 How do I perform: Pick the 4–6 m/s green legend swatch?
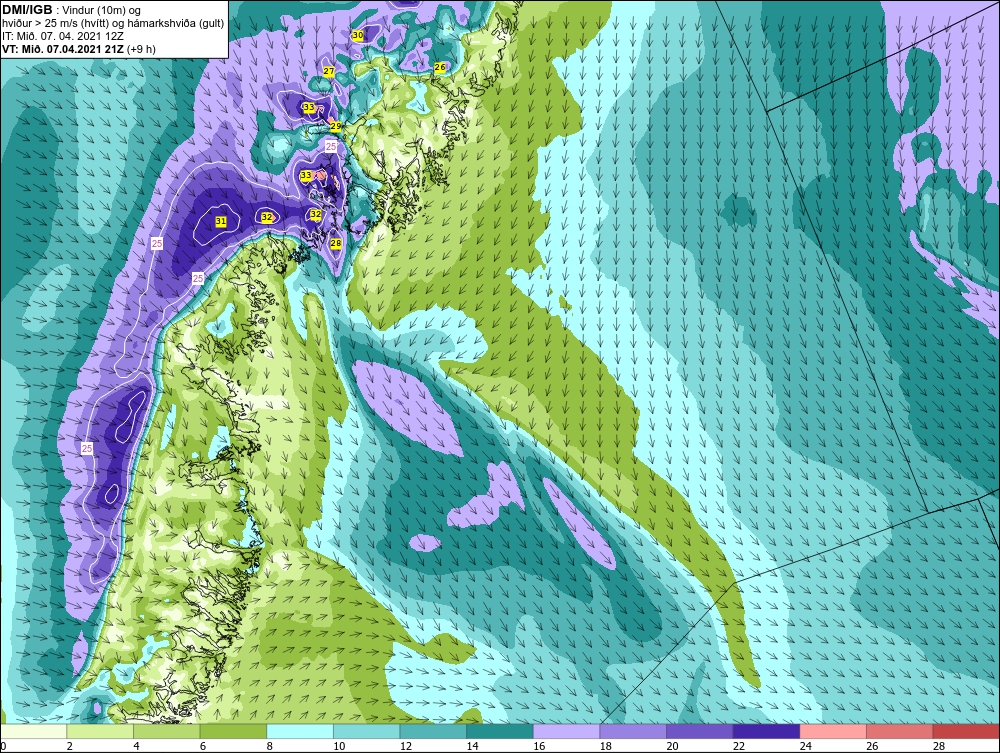[166, 731]
